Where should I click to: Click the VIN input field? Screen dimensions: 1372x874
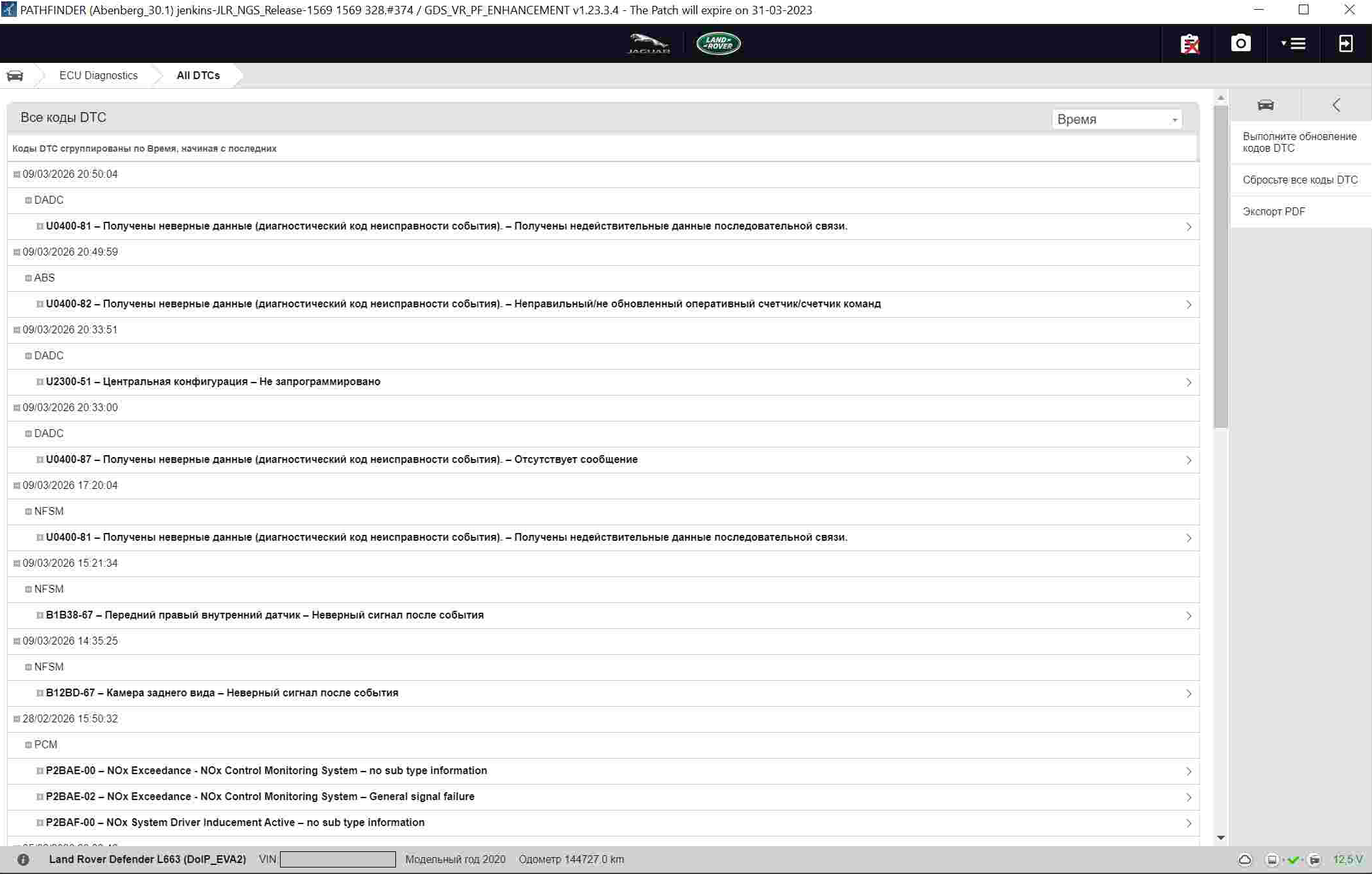[338, 860]
